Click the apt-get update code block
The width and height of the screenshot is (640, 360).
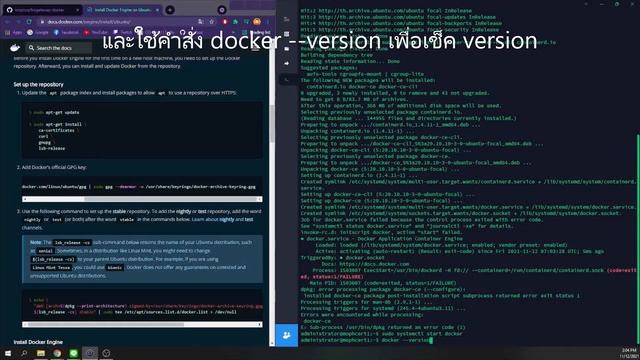pyautogui.click(x=142, y=130)
